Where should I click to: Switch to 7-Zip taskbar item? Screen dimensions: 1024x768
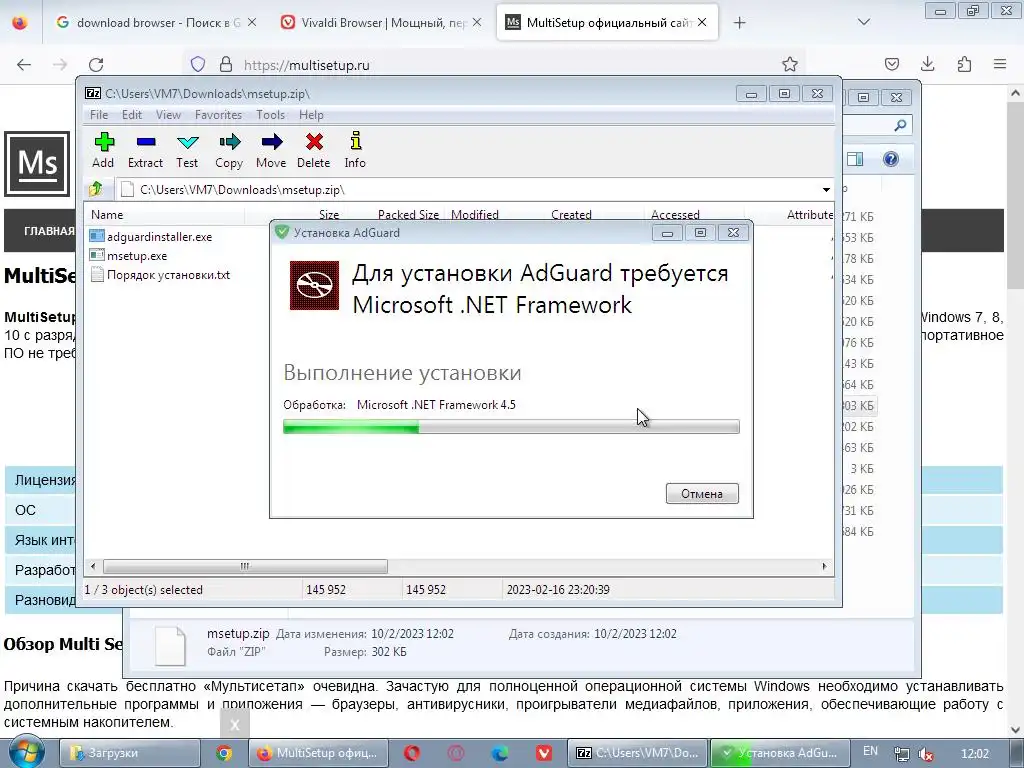[637, 753]
